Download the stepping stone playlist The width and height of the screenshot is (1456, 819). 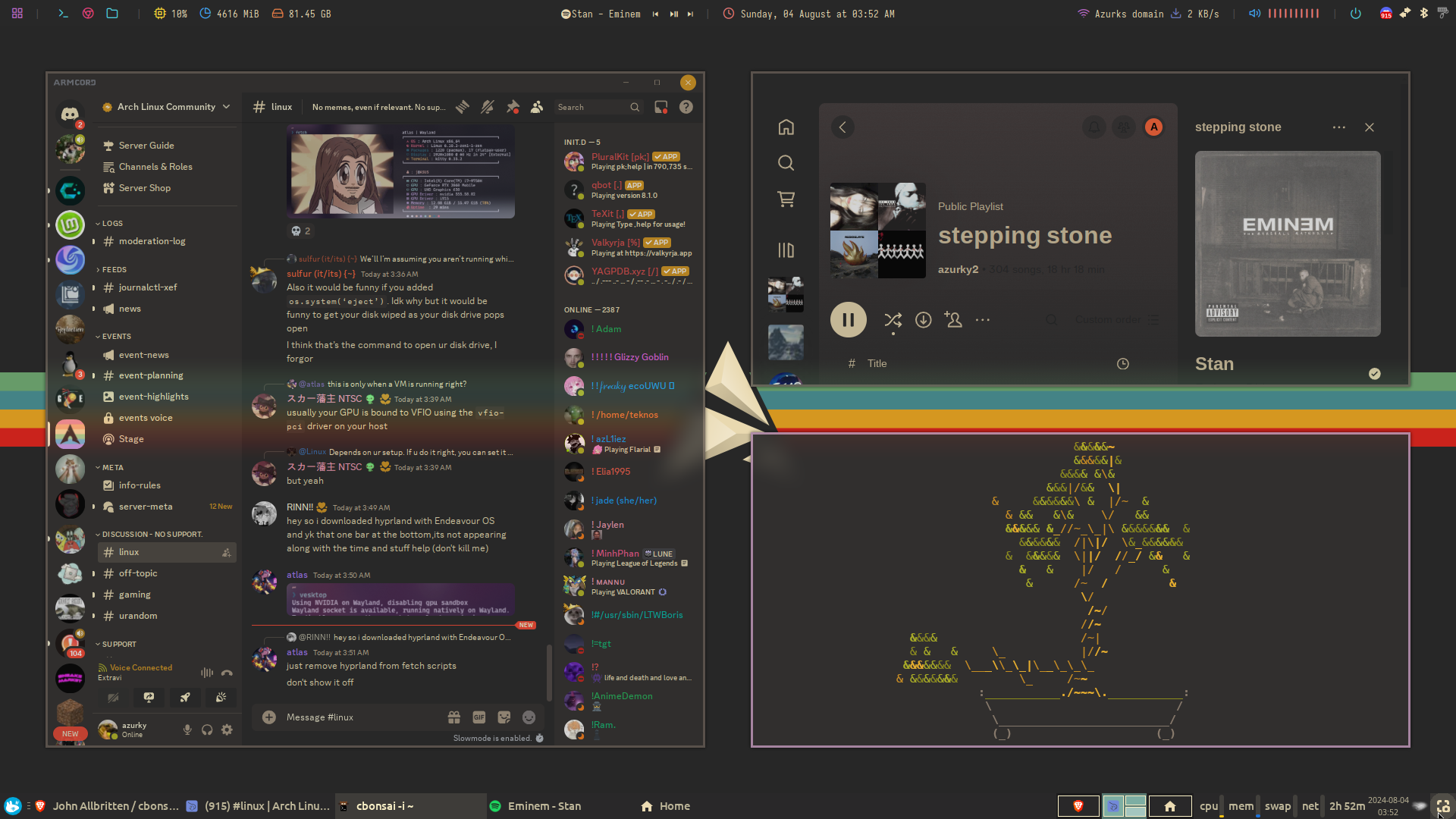923,320
